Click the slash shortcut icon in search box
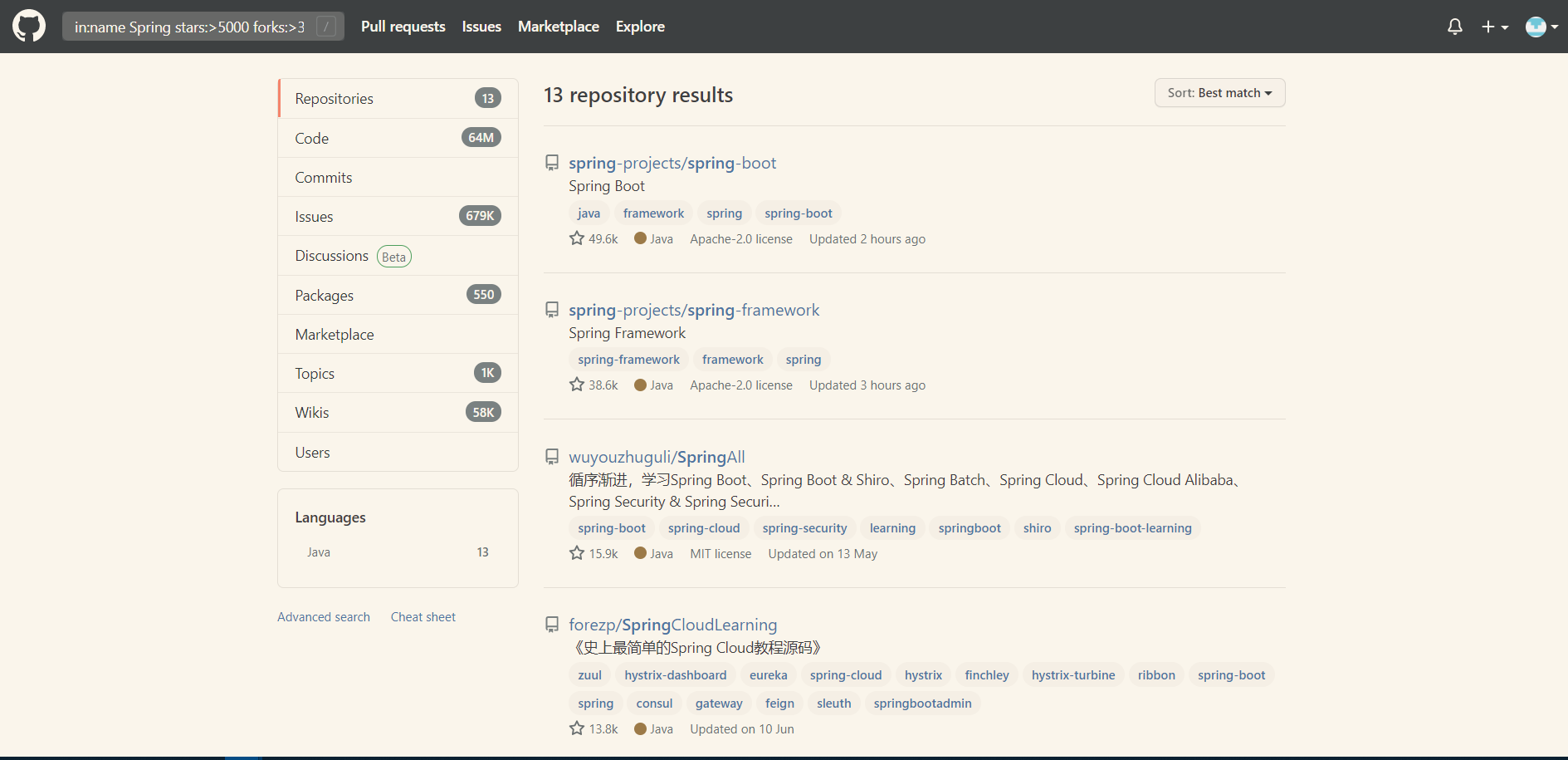This screenshot has height=760, width=1568. click(x=327, y=27)
